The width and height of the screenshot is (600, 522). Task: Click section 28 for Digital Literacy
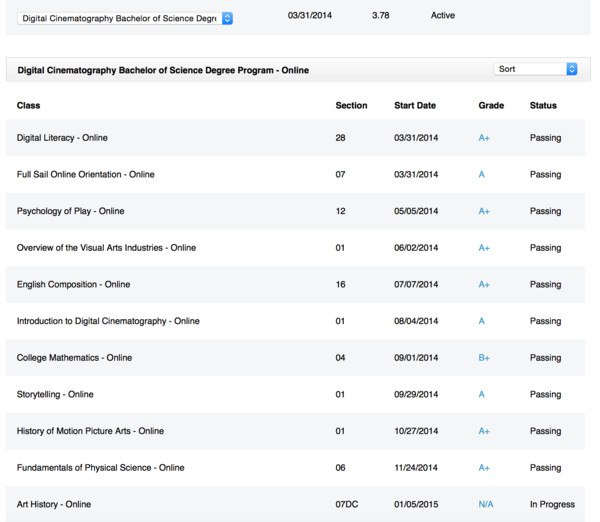341,138
